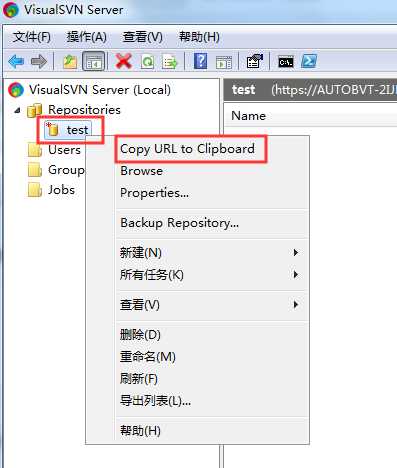Open the 新建(N) context menu item
This screenshot has height=468, width=397.
click(x=212, y=253)
